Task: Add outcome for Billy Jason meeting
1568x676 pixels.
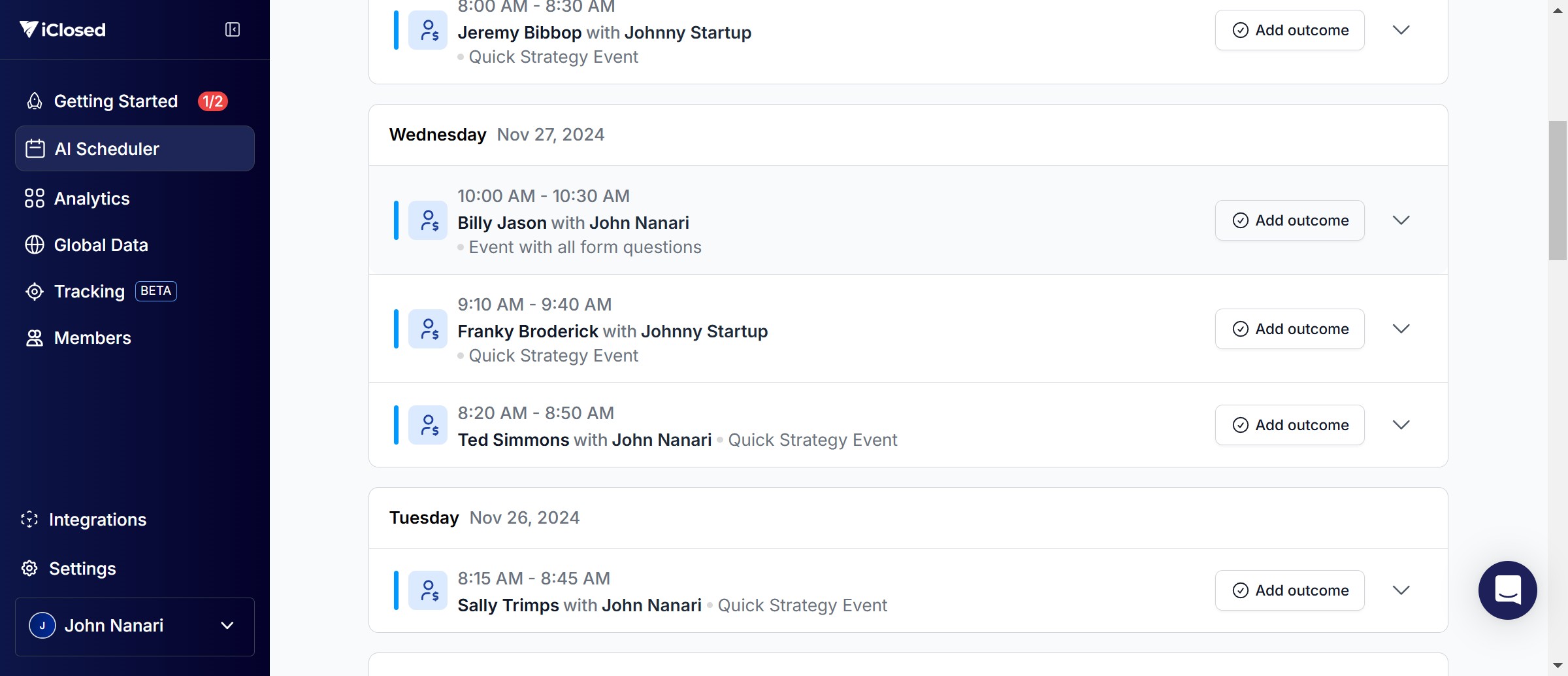Action: point(1290,220)
